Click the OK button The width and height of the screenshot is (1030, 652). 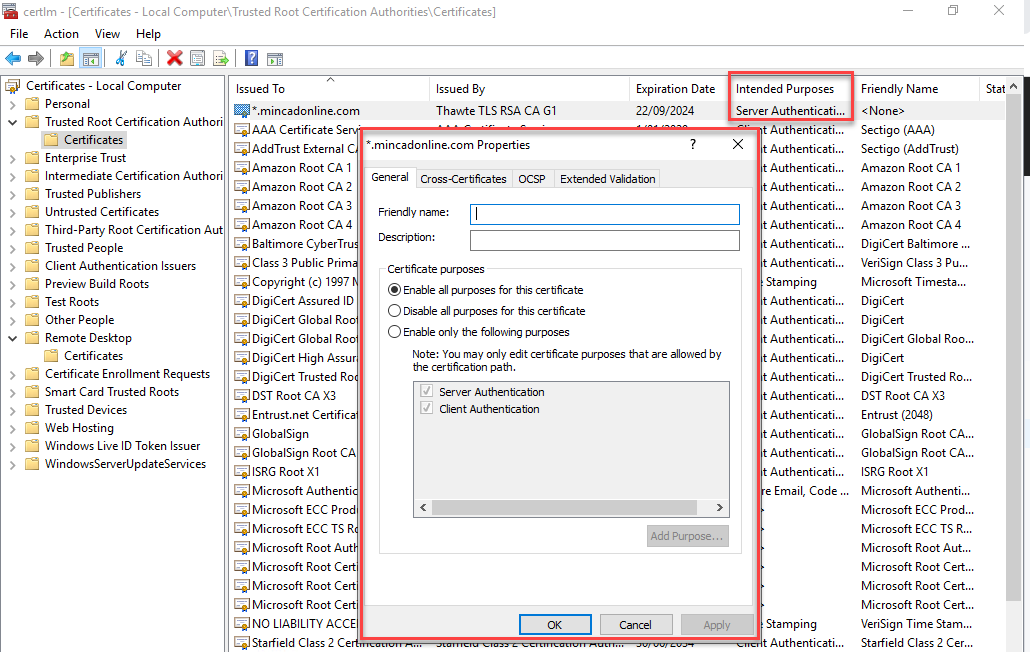click(555, 624)
